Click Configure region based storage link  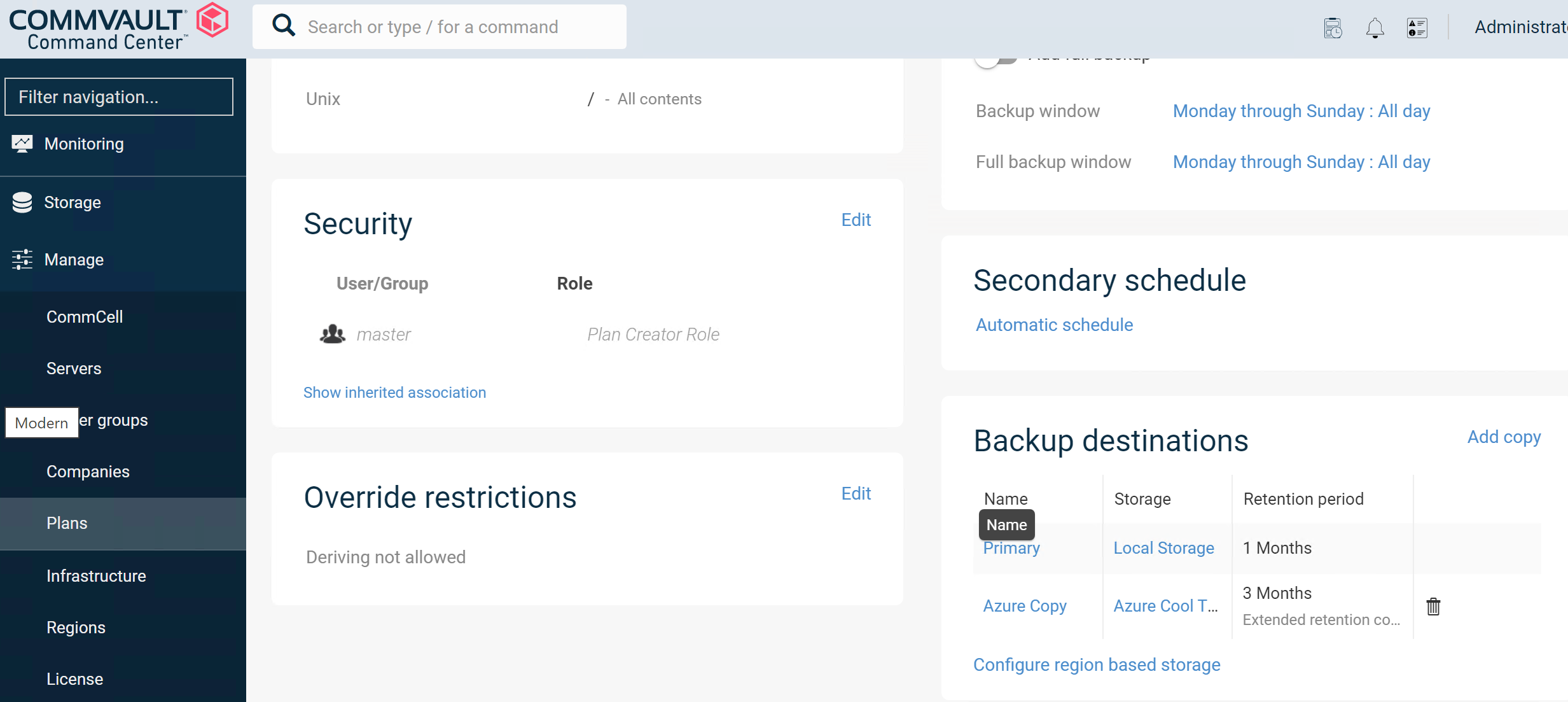click(1097, 663)
